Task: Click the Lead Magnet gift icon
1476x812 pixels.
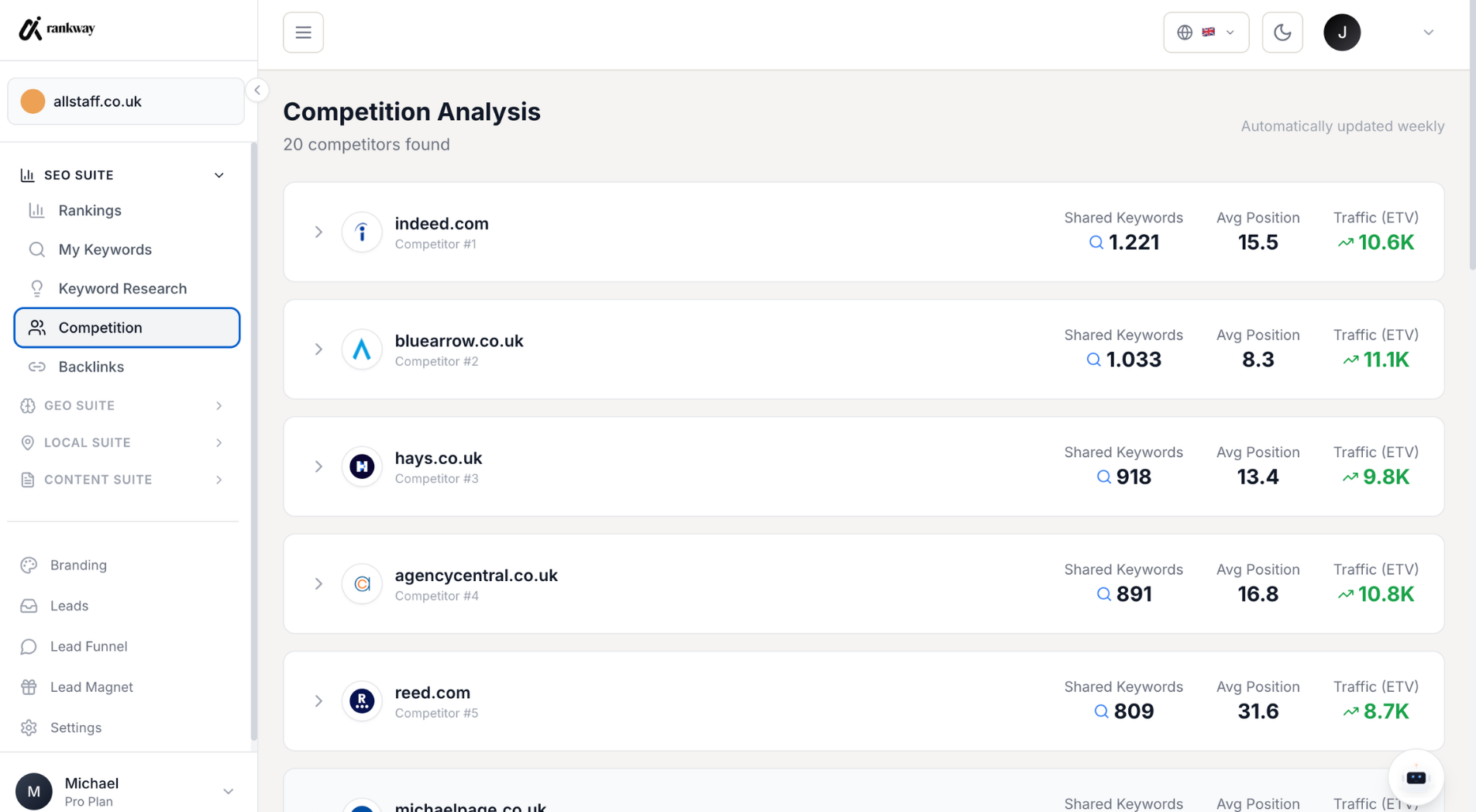Action: tap(29, 687)
